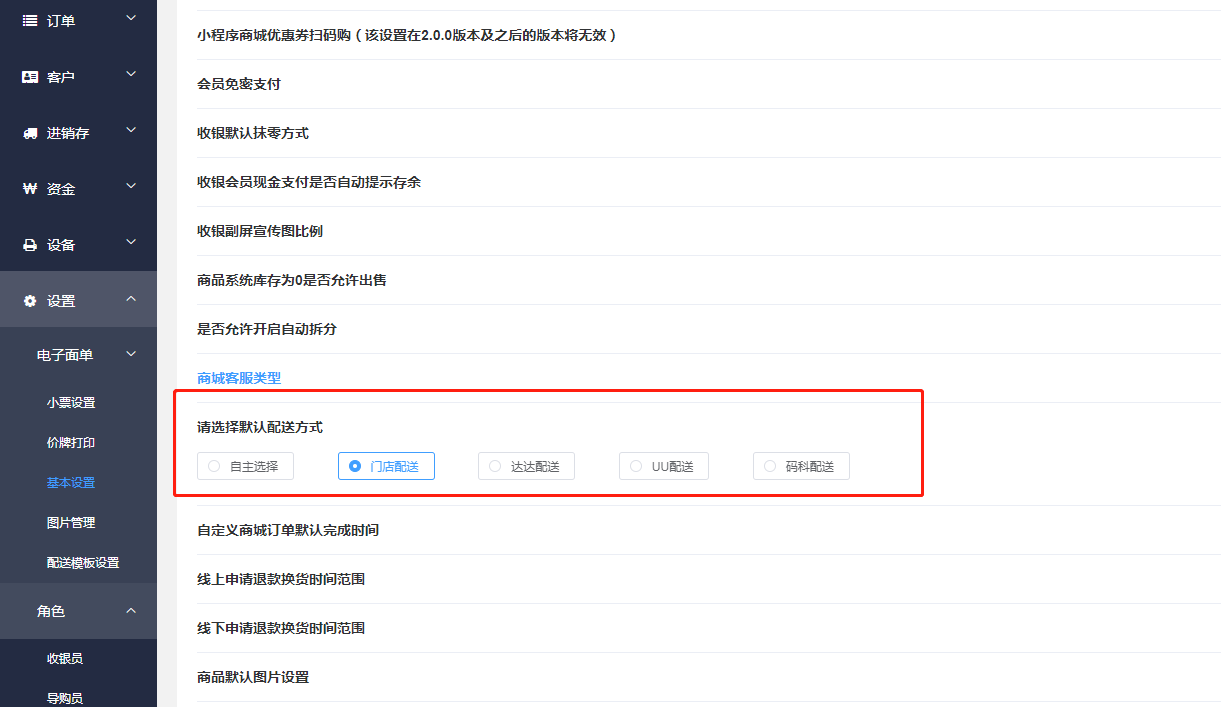Open the 设备 sidebar menu

pyautogui.click(x=78, y=245)
